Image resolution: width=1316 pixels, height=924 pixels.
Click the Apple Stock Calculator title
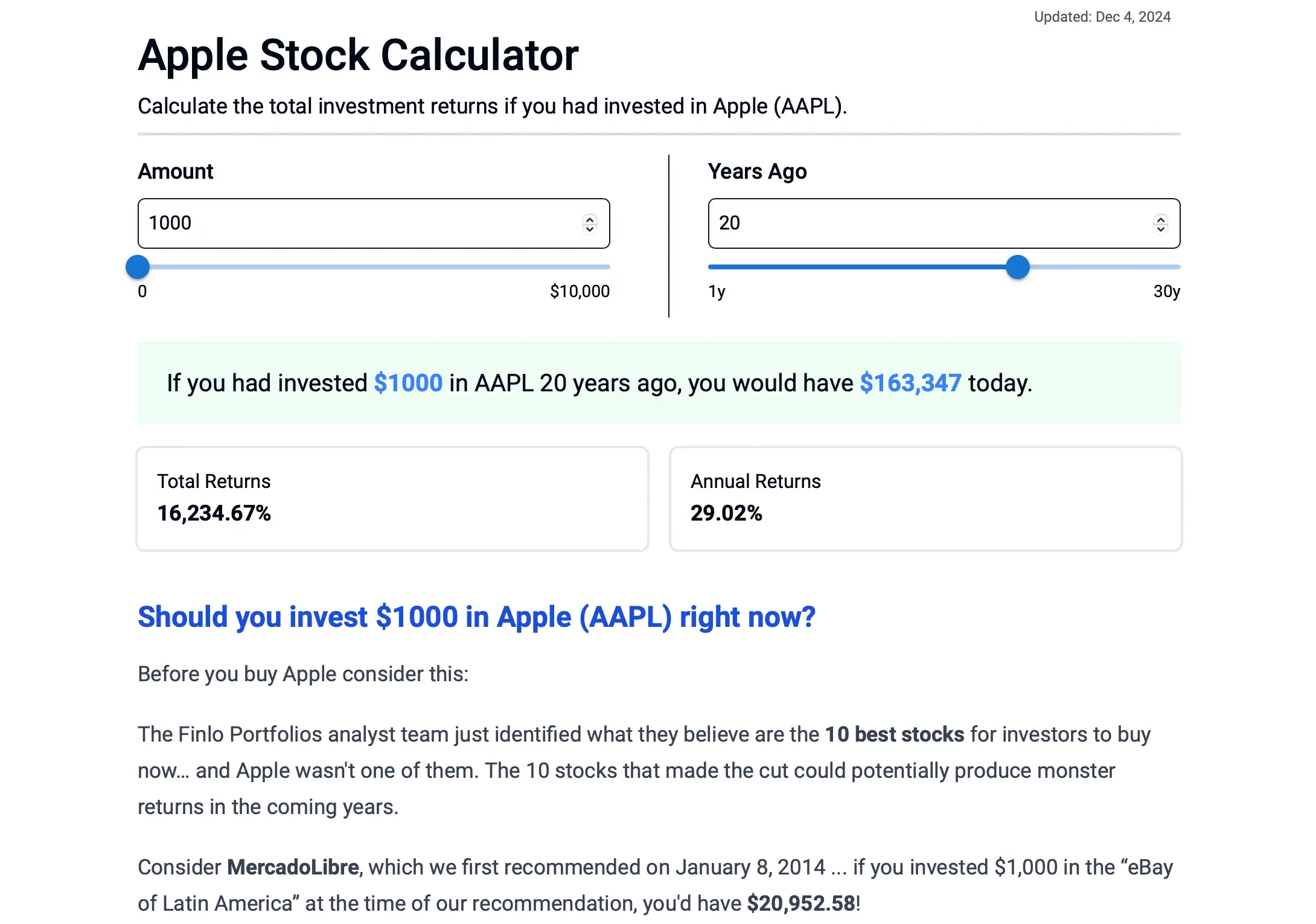click(x=357, y=54)
